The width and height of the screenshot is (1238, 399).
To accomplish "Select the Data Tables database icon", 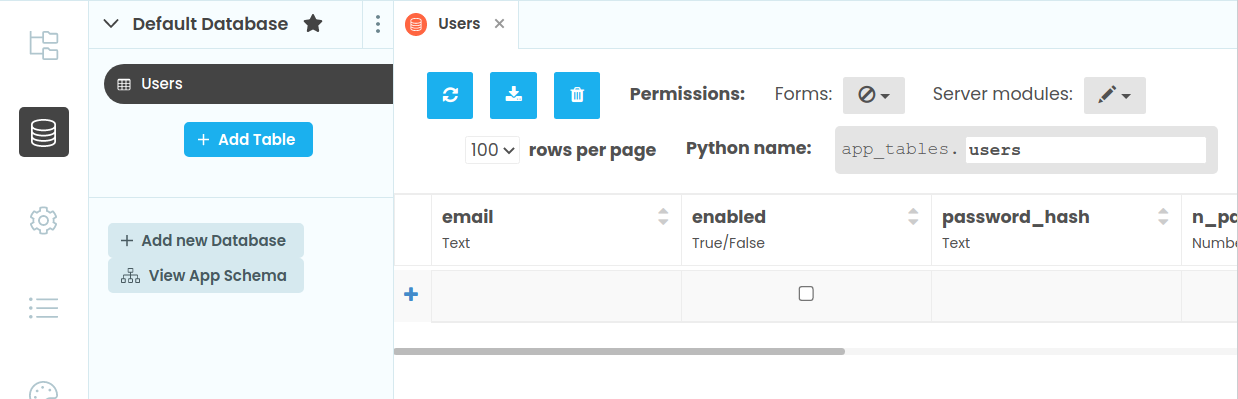I will point(44,132).
